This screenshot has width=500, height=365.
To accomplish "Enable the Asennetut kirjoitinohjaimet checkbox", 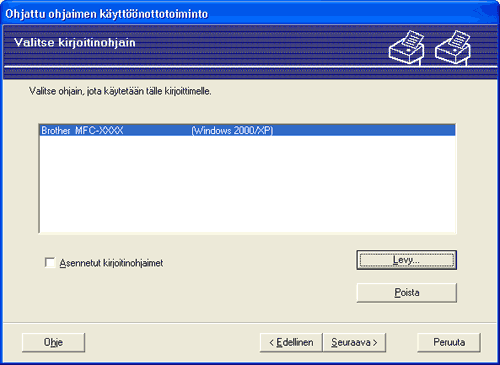I will pos(50,263).
